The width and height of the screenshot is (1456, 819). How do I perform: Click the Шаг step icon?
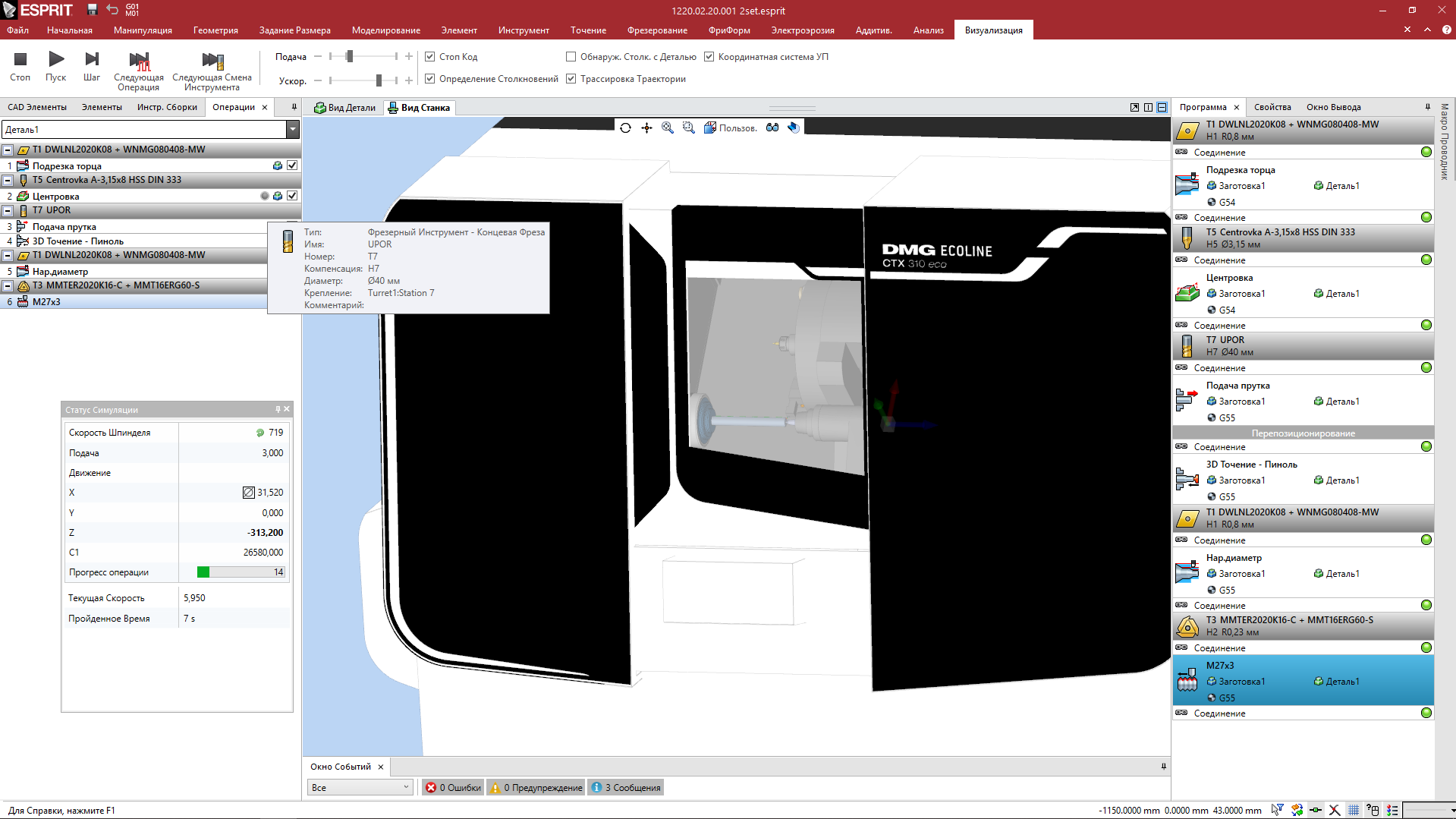click(92, 59)
